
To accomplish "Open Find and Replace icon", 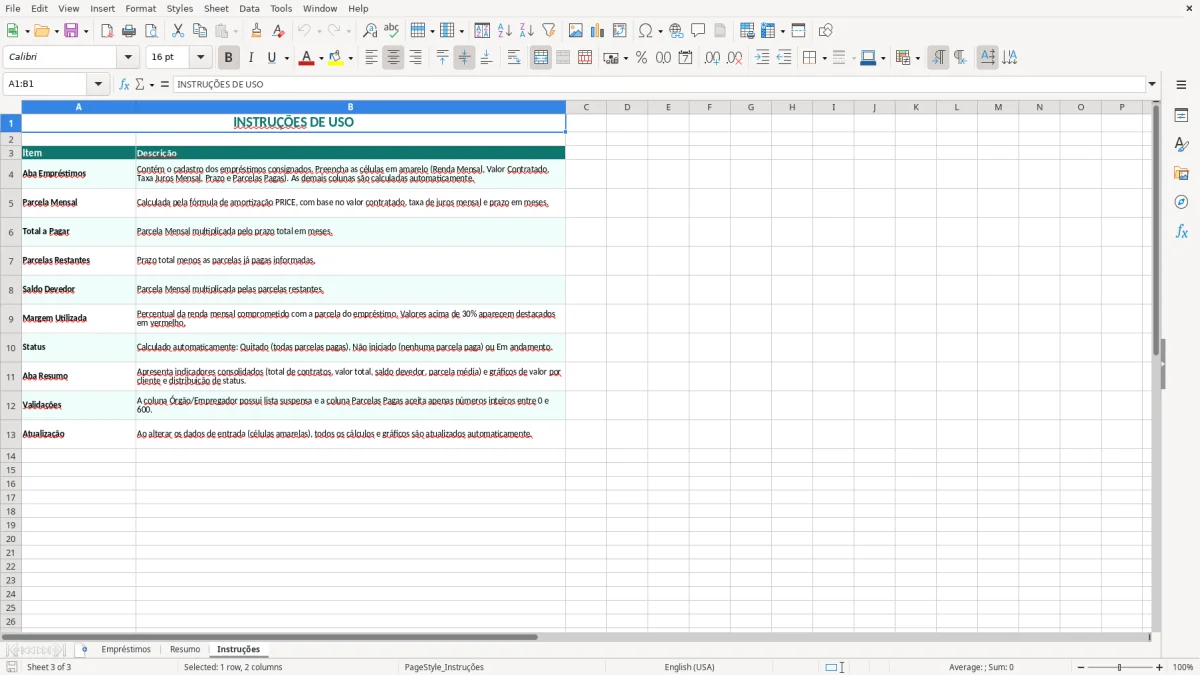I will coord(370,31).
